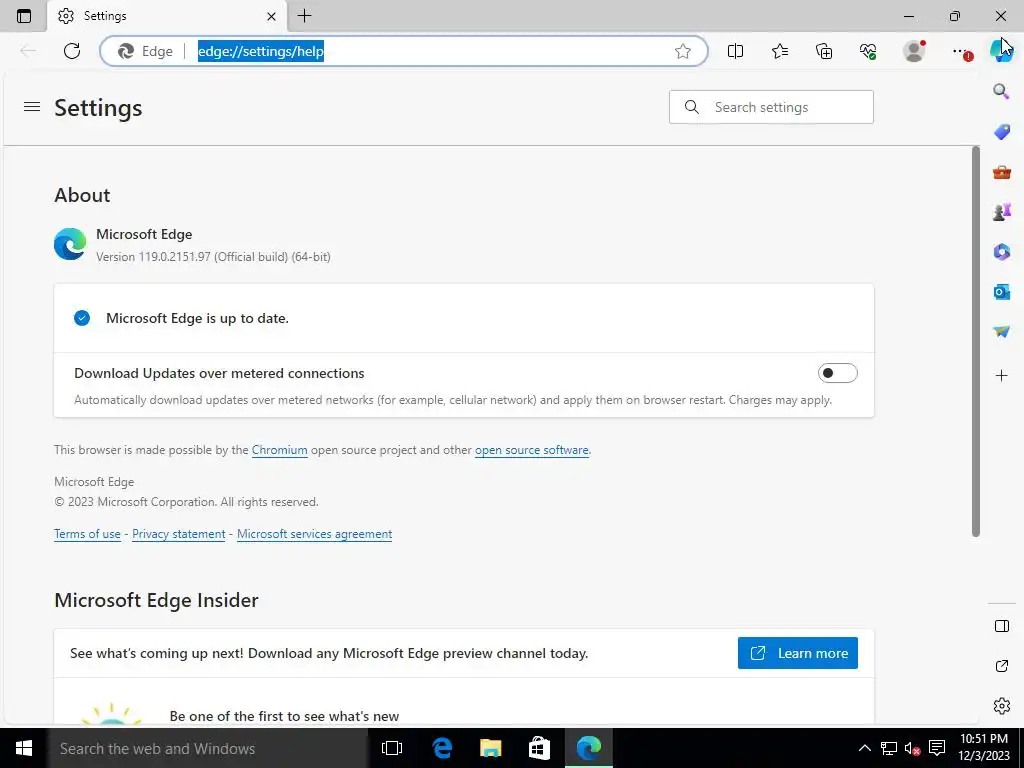Image resolution: width=1024 pixels, height=768 pixels.
Task: Customize the sidebar with the plus icon
Action: pos(1001,376)
